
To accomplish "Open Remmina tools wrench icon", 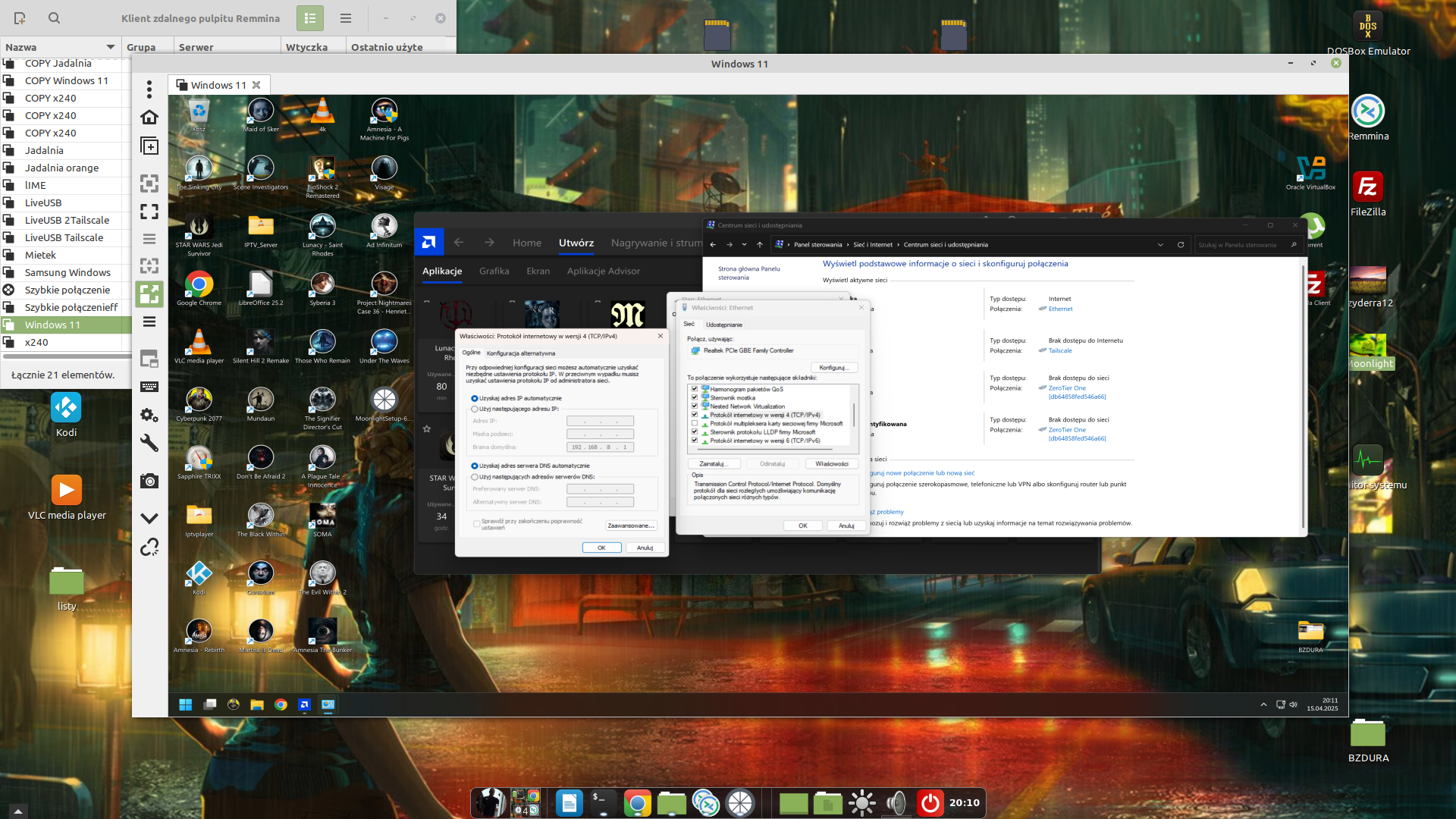I will click(149, 444).
